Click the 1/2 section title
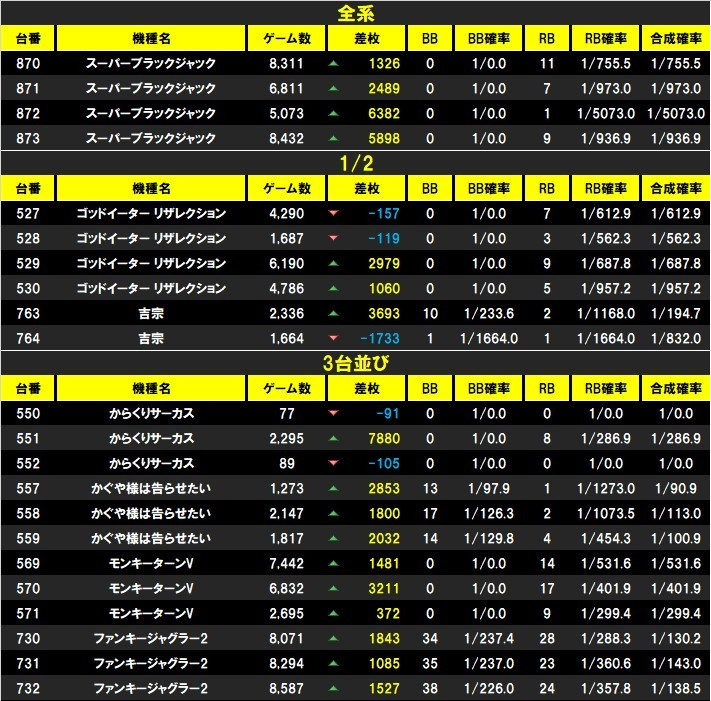This screenshot has height=701, width=711. (356, 163)
